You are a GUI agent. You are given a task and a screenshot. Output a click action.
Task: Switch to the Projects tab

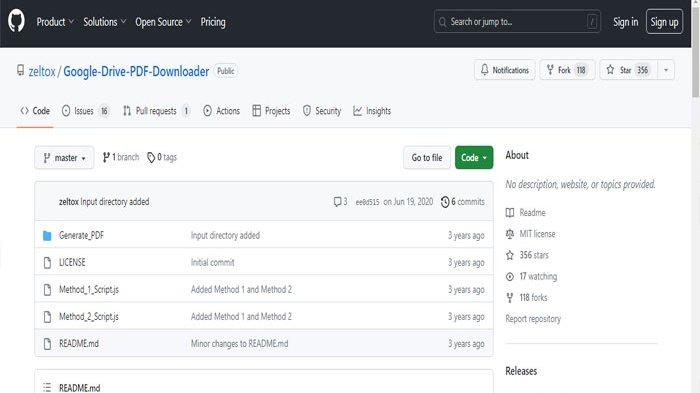click(x=271, y=111)
